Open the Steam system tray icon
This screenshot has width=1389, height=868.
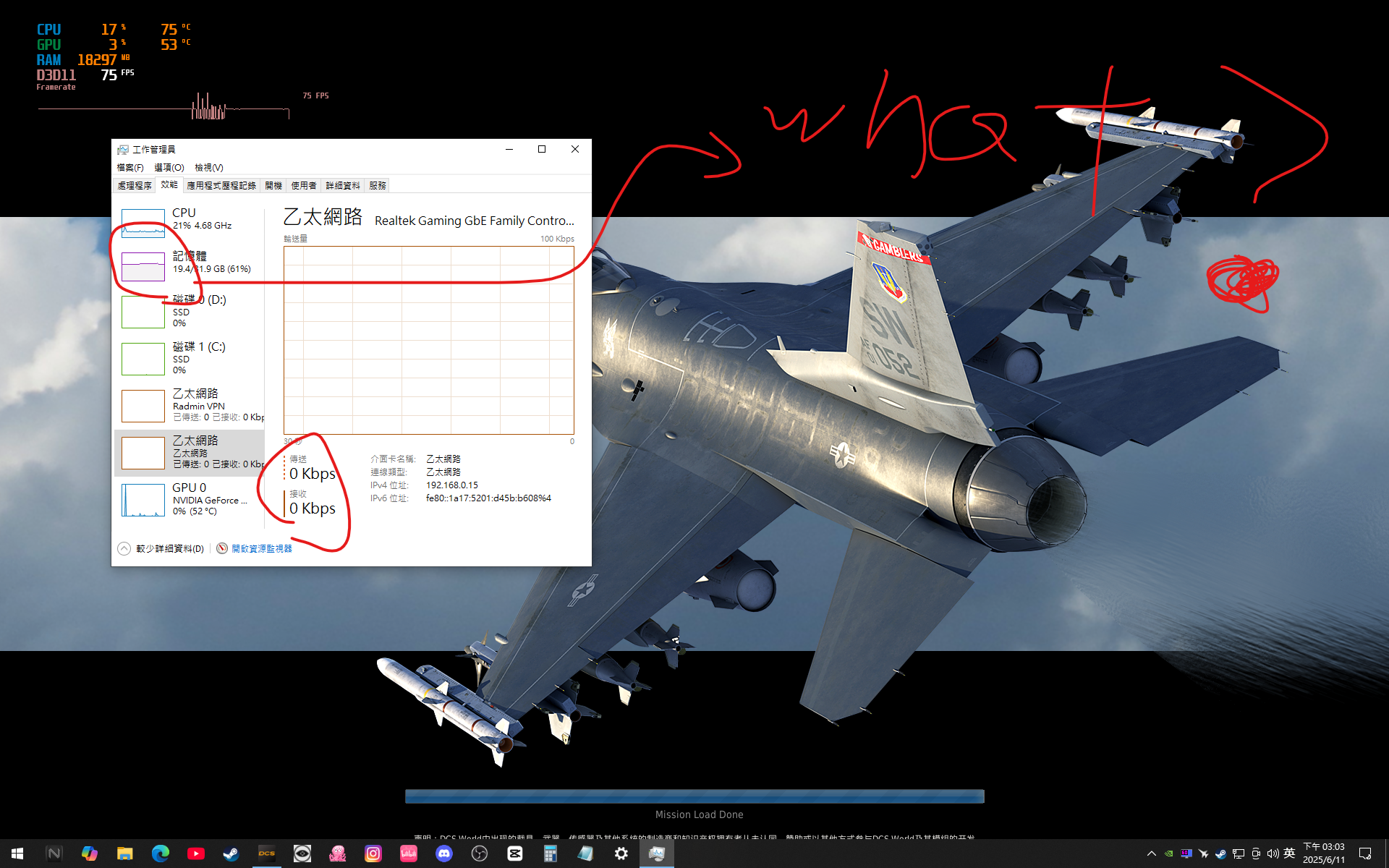(1221, 854)
